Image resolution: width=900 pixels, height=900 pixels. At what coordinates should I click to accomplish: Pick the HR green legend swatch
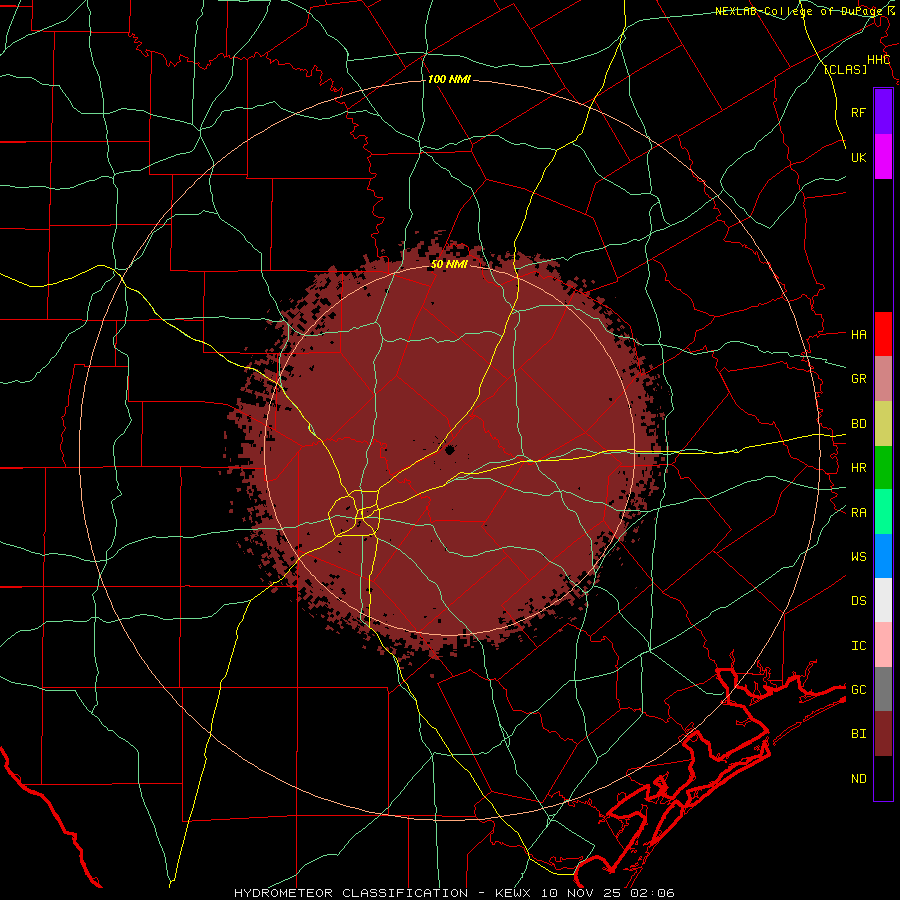click(883, 468)
